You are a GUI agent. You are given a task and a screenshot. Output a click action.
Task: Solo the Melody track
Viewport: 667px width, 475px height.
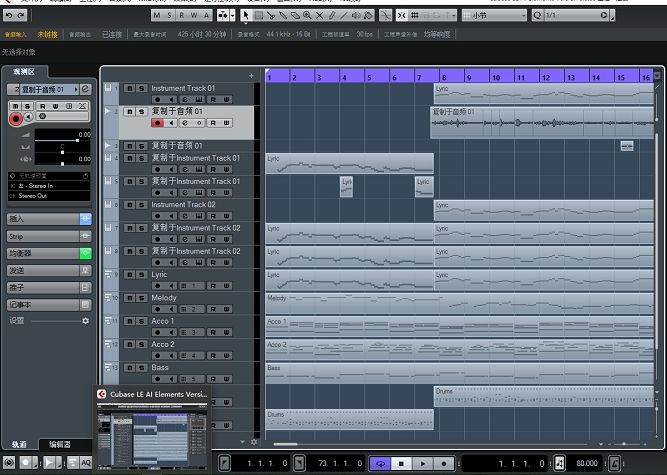tap(141, 298)
